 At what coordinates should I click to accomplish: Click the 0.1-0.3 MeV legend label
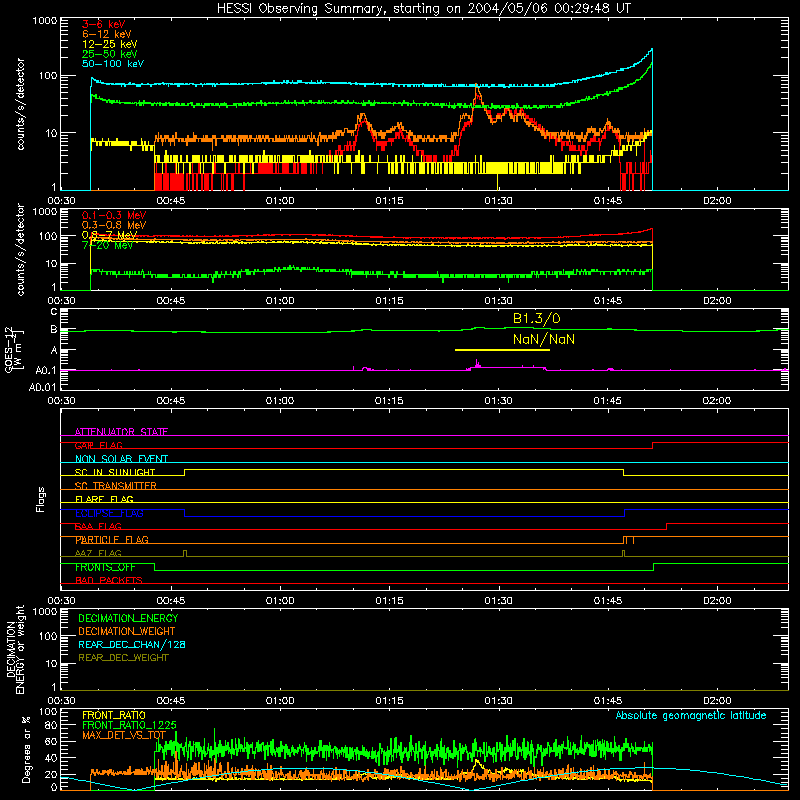pyautogui.click(x=114, y=215)
